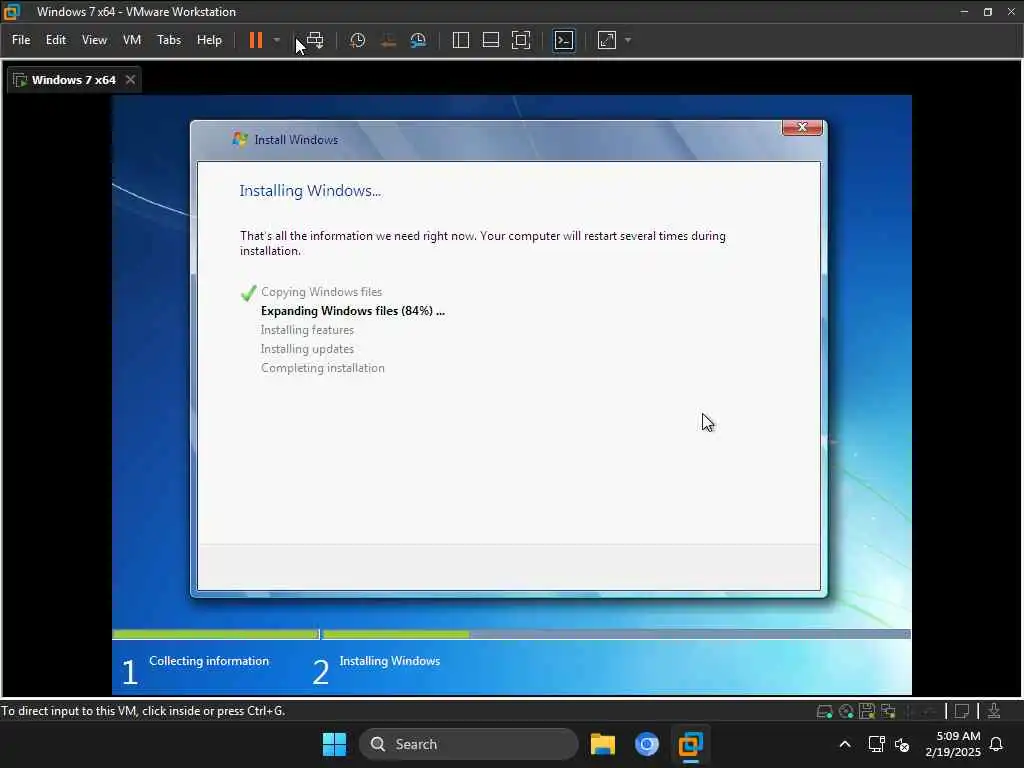Enter full screen mode icon

pos(521,40)
